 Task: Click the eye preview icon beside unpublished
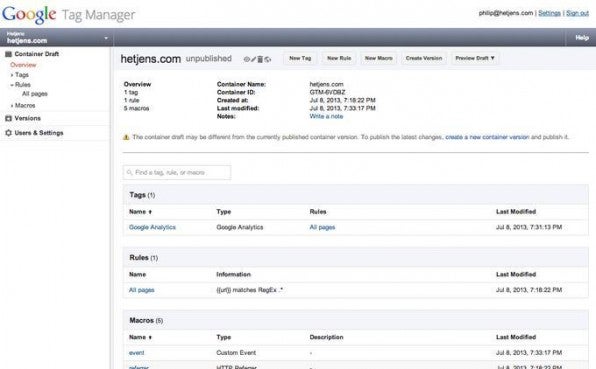tap(246, 59)
